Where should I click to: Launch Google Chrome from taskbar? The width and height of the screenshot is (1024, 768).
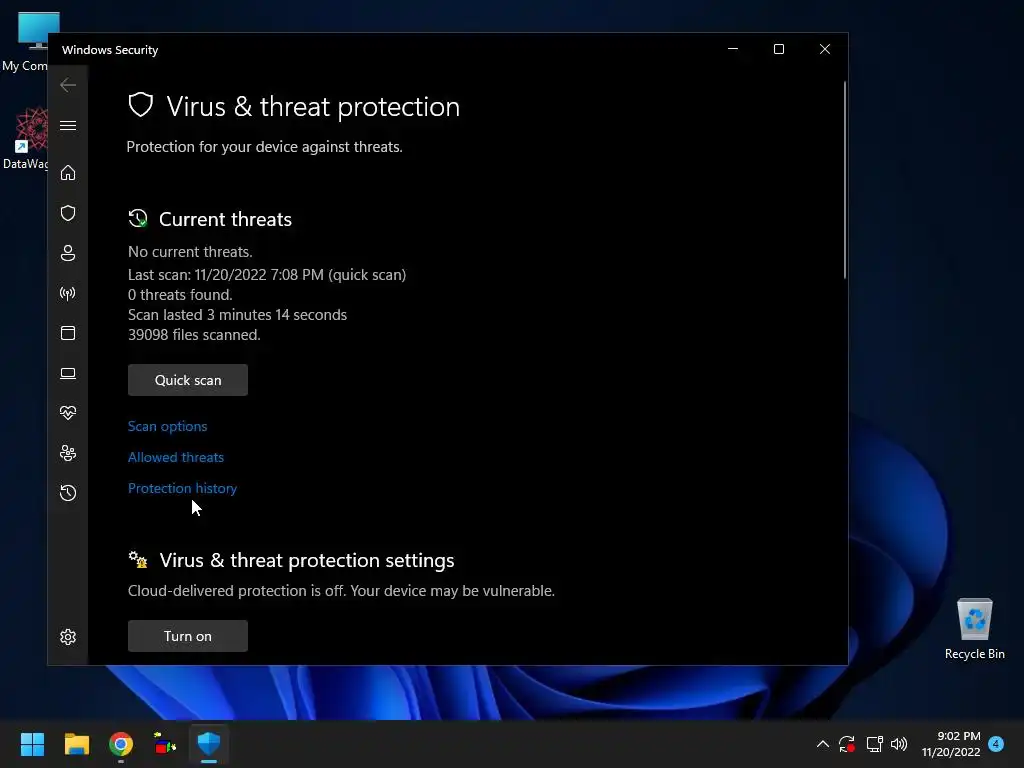tap(121, 744)
